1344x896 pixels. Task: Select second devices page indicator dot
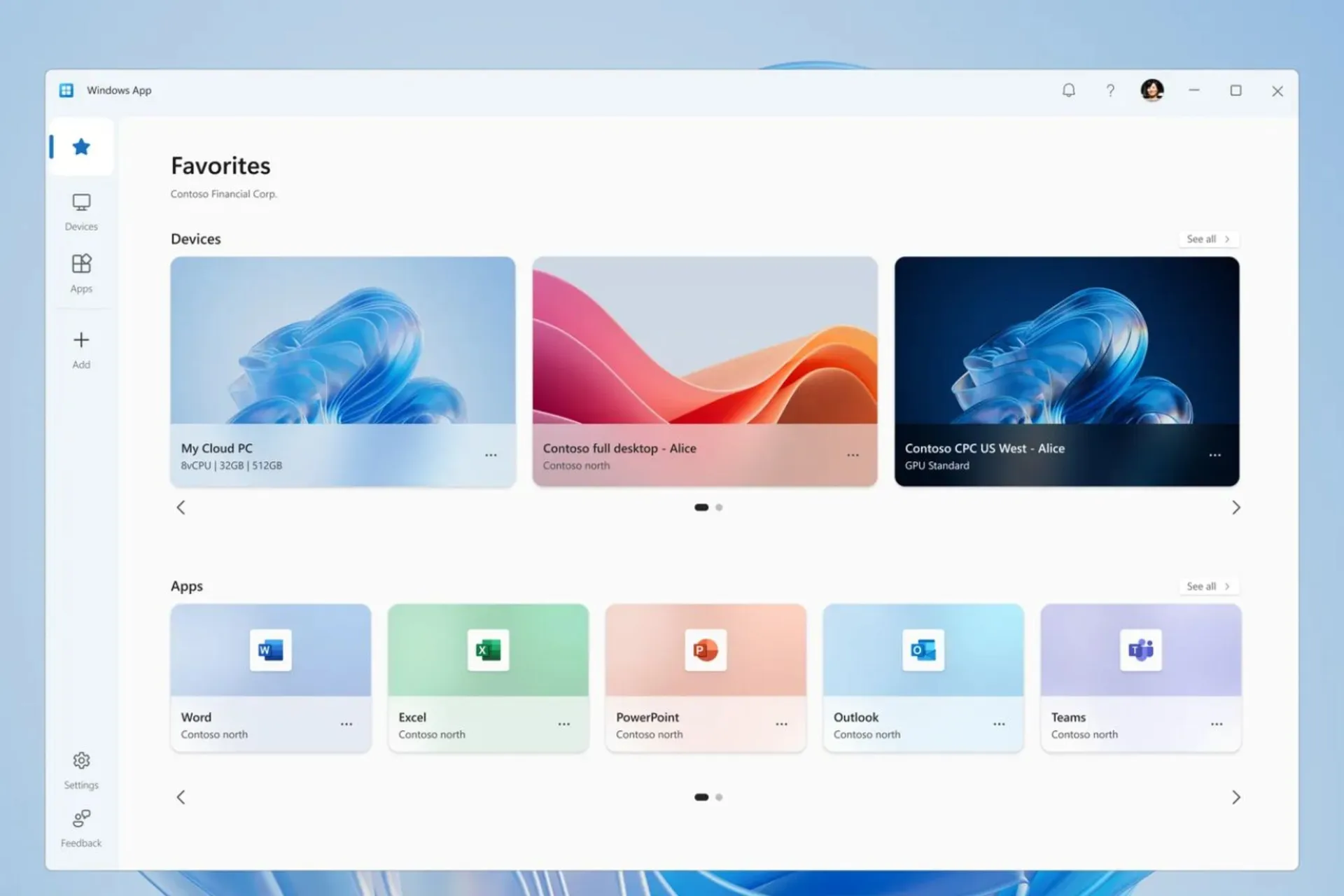click(719, 507)
